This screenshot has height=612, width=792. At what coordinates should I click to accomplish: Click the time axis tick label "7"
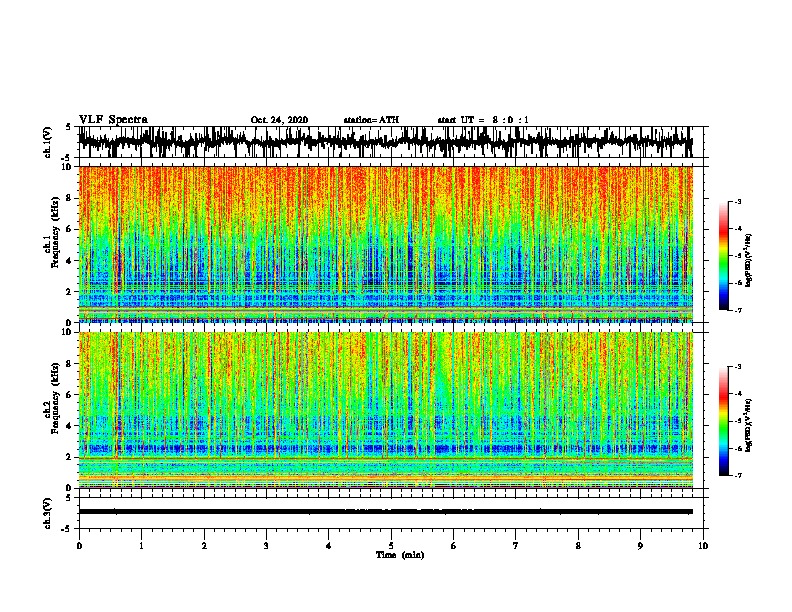[516, 546]
